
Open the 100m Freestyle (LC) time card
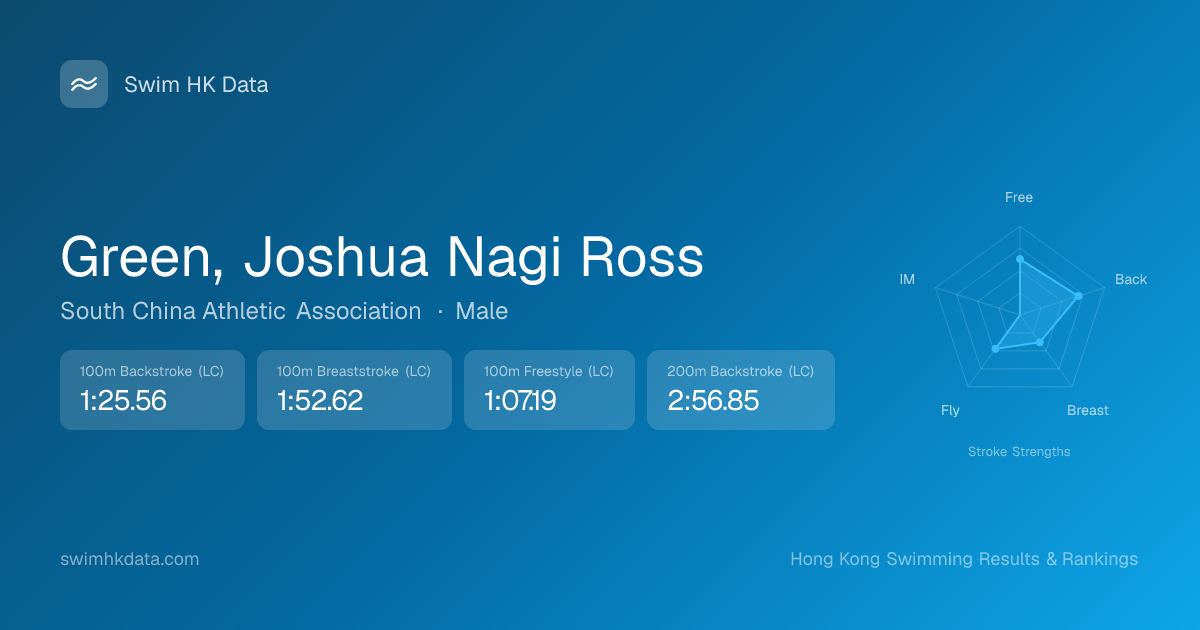tap(549, 390)
